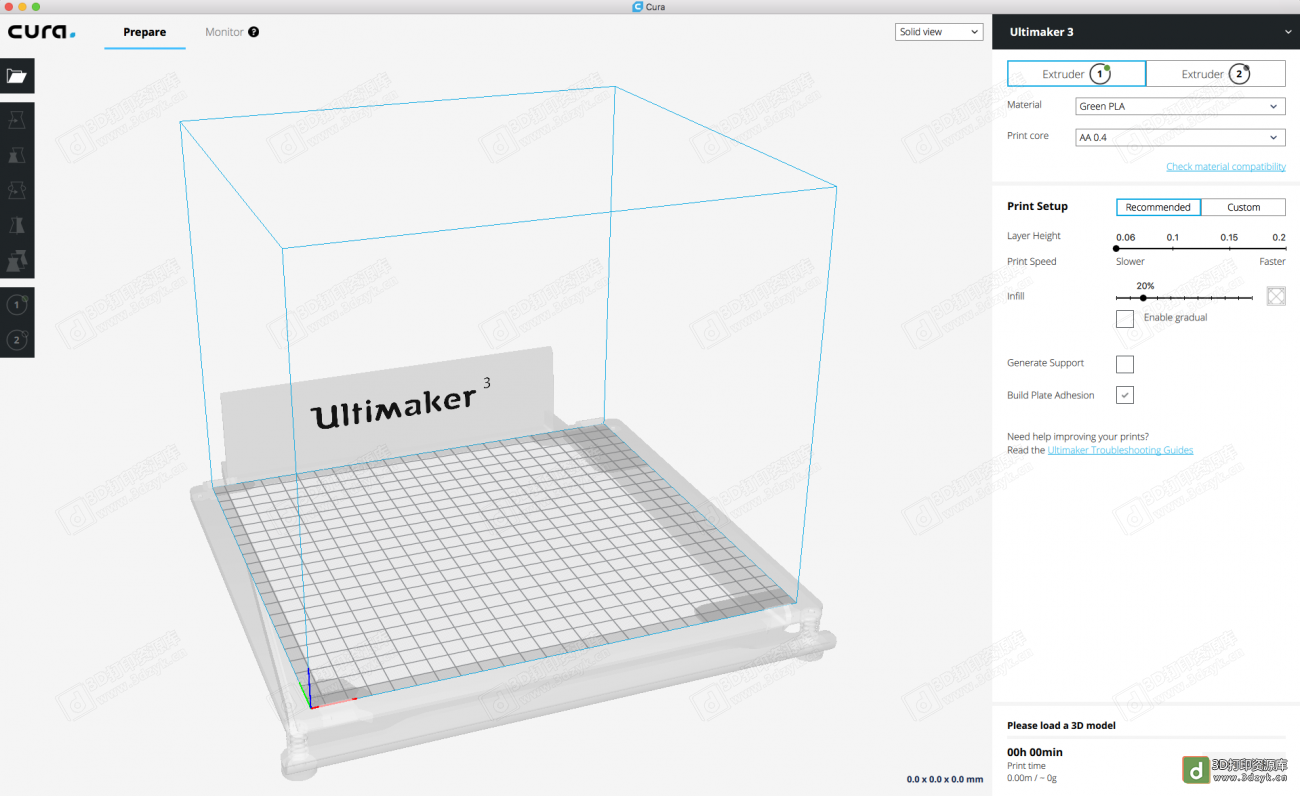
Task: Click the 20% infill value label
Action: [x=1145, y=286]
